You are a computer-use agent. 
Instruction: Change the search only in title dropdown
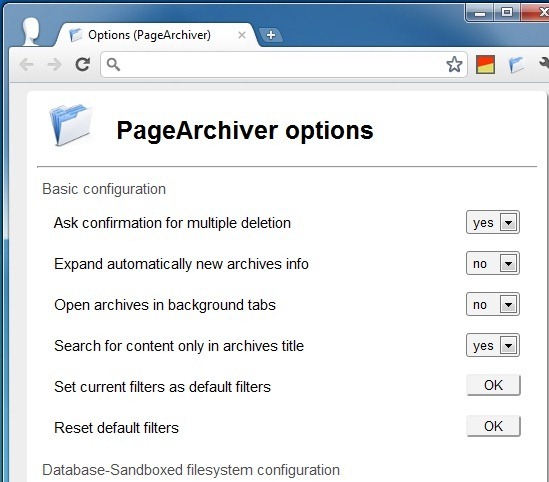(493, 345)
